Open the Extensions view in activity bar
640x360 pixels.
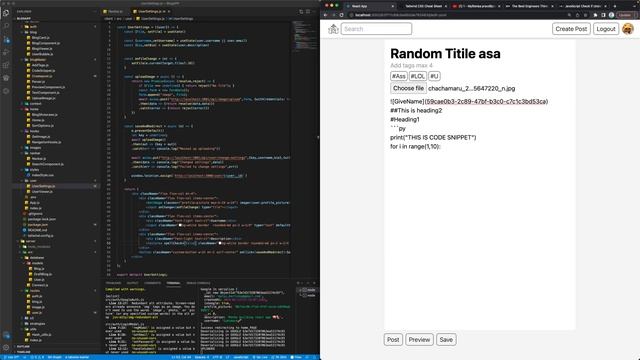(x=6, y=65)
